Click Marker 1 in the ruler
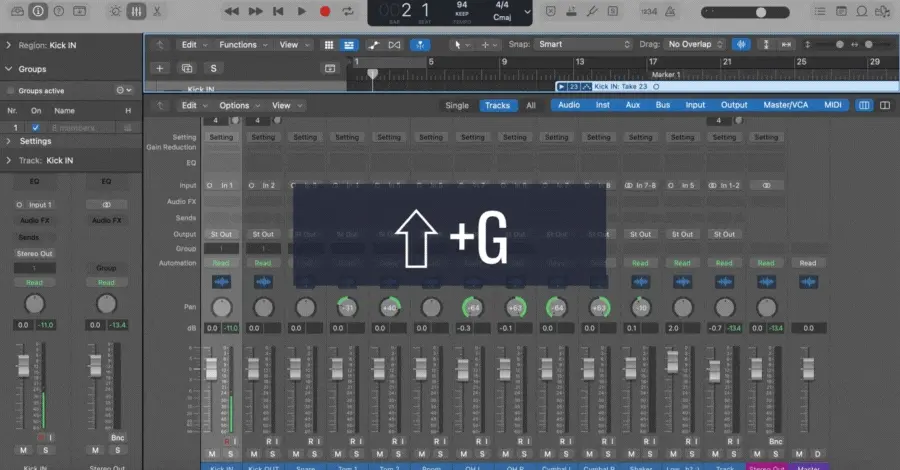 pyautogui.click(x=666, y=75)
